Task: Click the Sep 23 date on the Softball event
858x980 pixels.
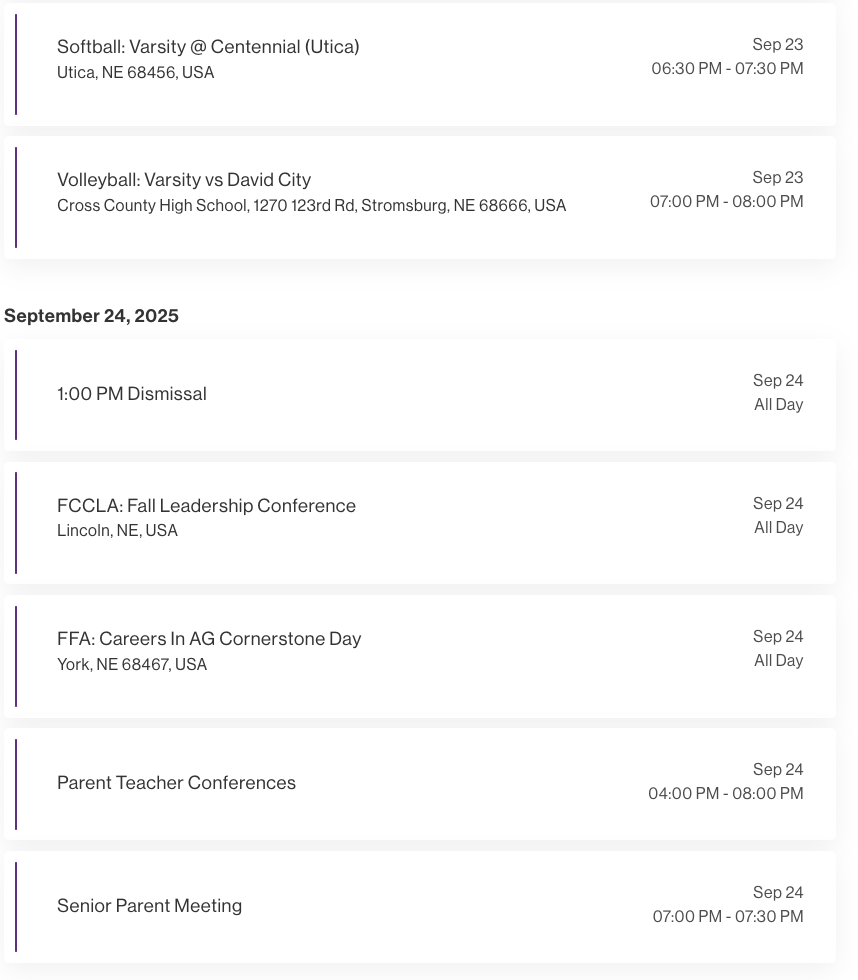Action: tap(777, 45)
